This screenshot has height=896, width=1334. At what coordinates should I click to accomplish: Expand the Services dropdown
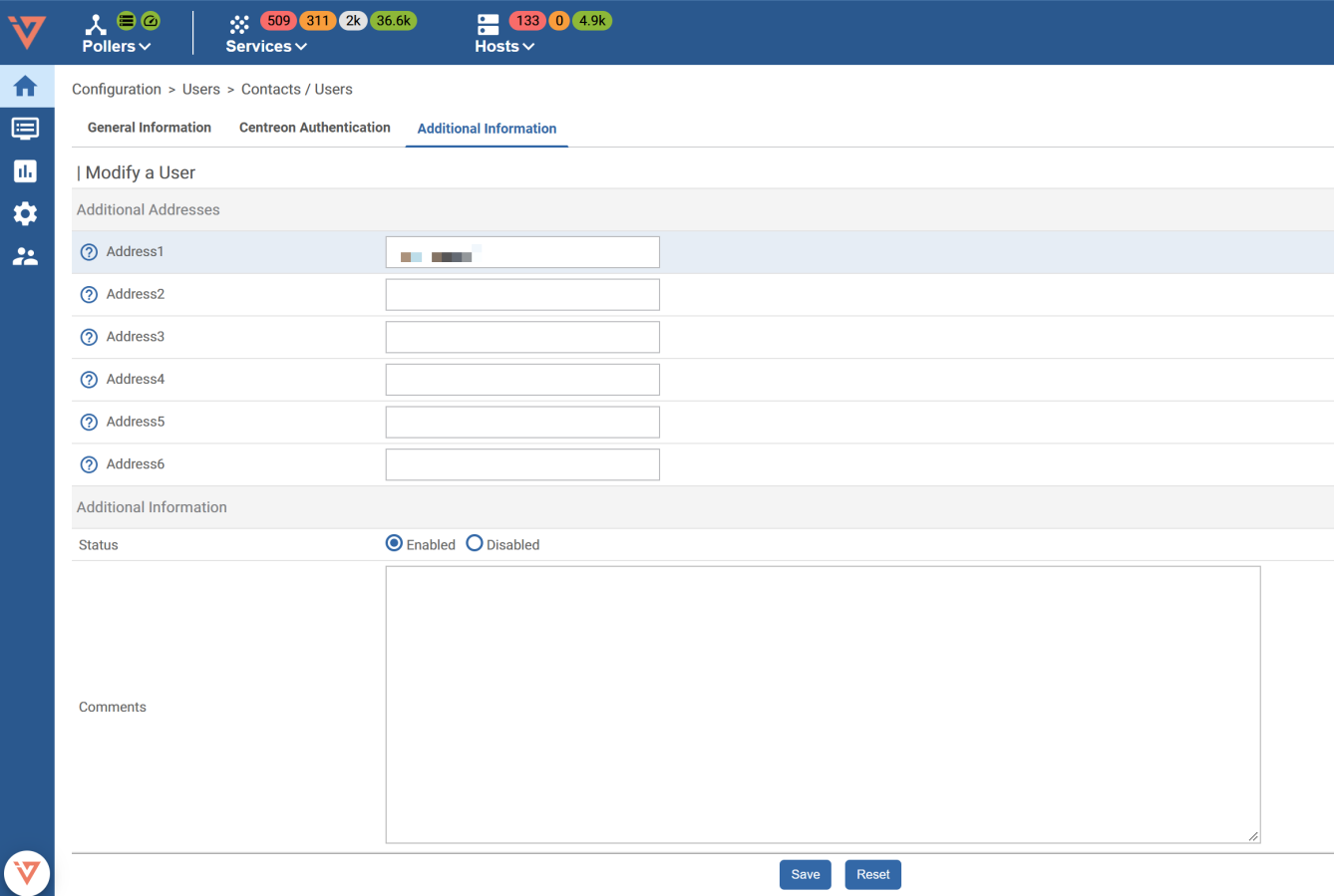[x=266, y=47]
